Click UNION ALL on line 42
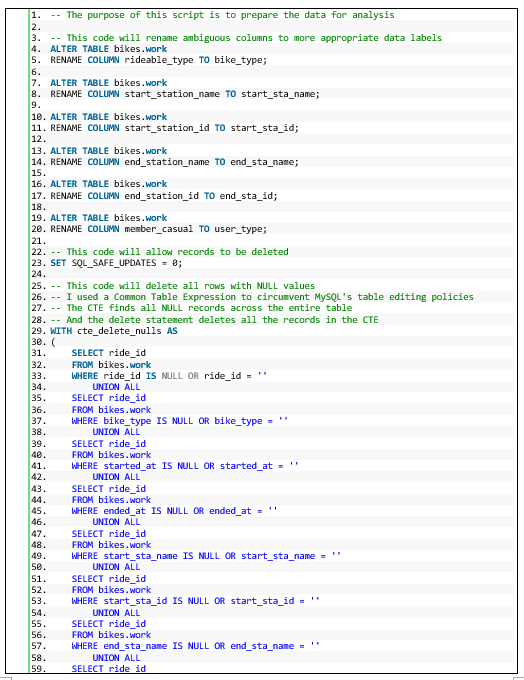The image size is (524, 680). 116,477
